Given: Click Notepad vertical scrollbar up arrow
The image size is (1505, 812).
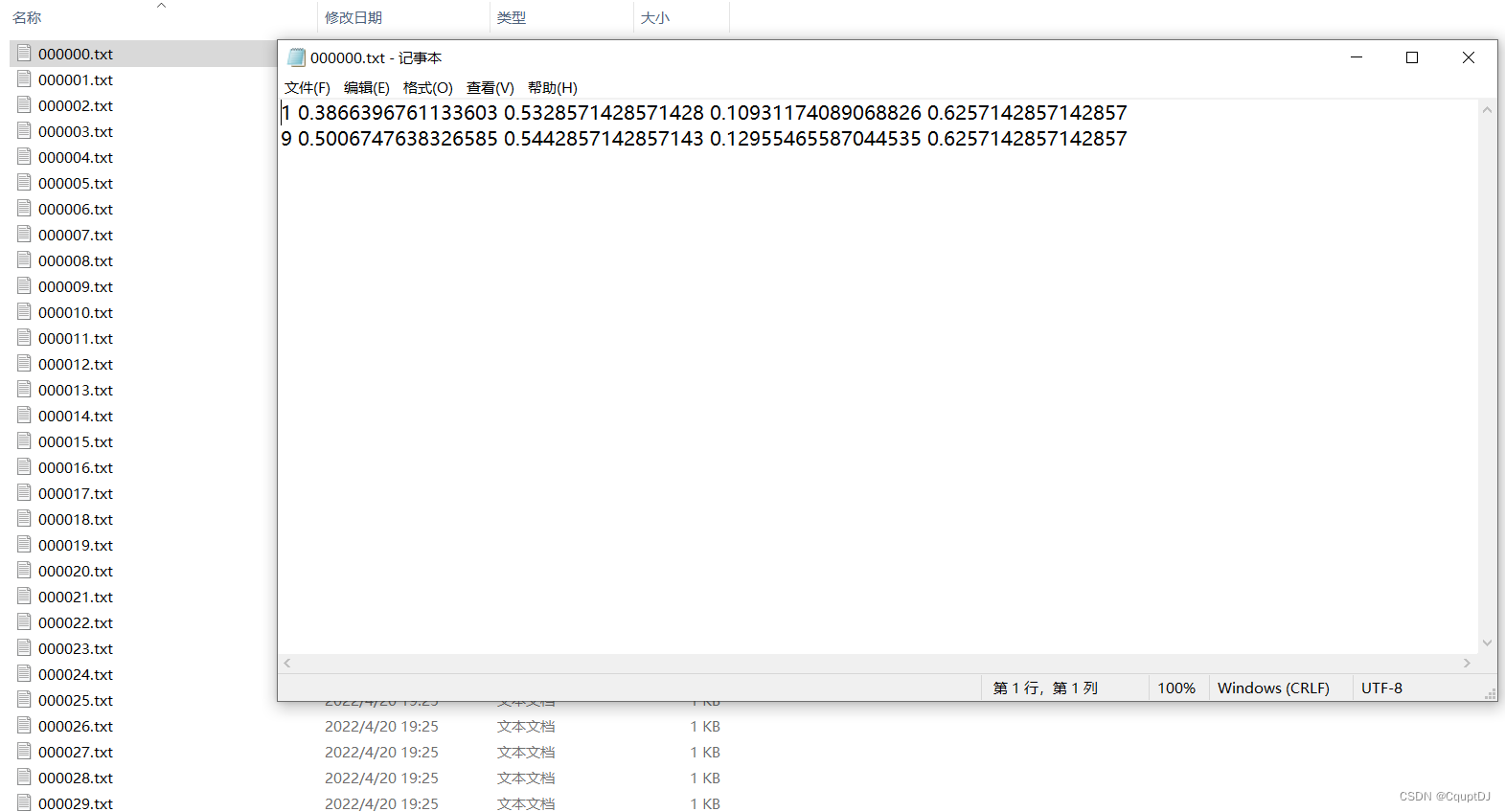Looking at the screenshot, I should point(1487,110).
